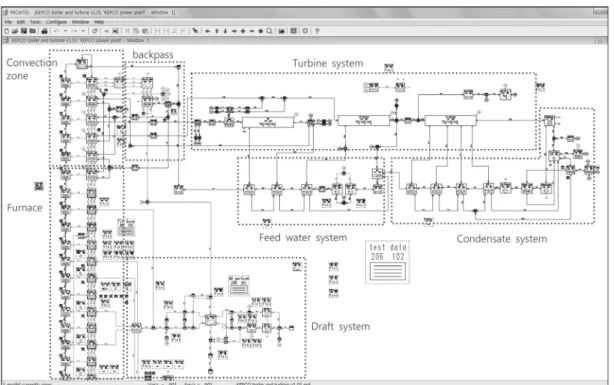The height and width of the screenshot is (385, 614).
Task: Click the right arrow toolbar icon
Action: point(234,31)
